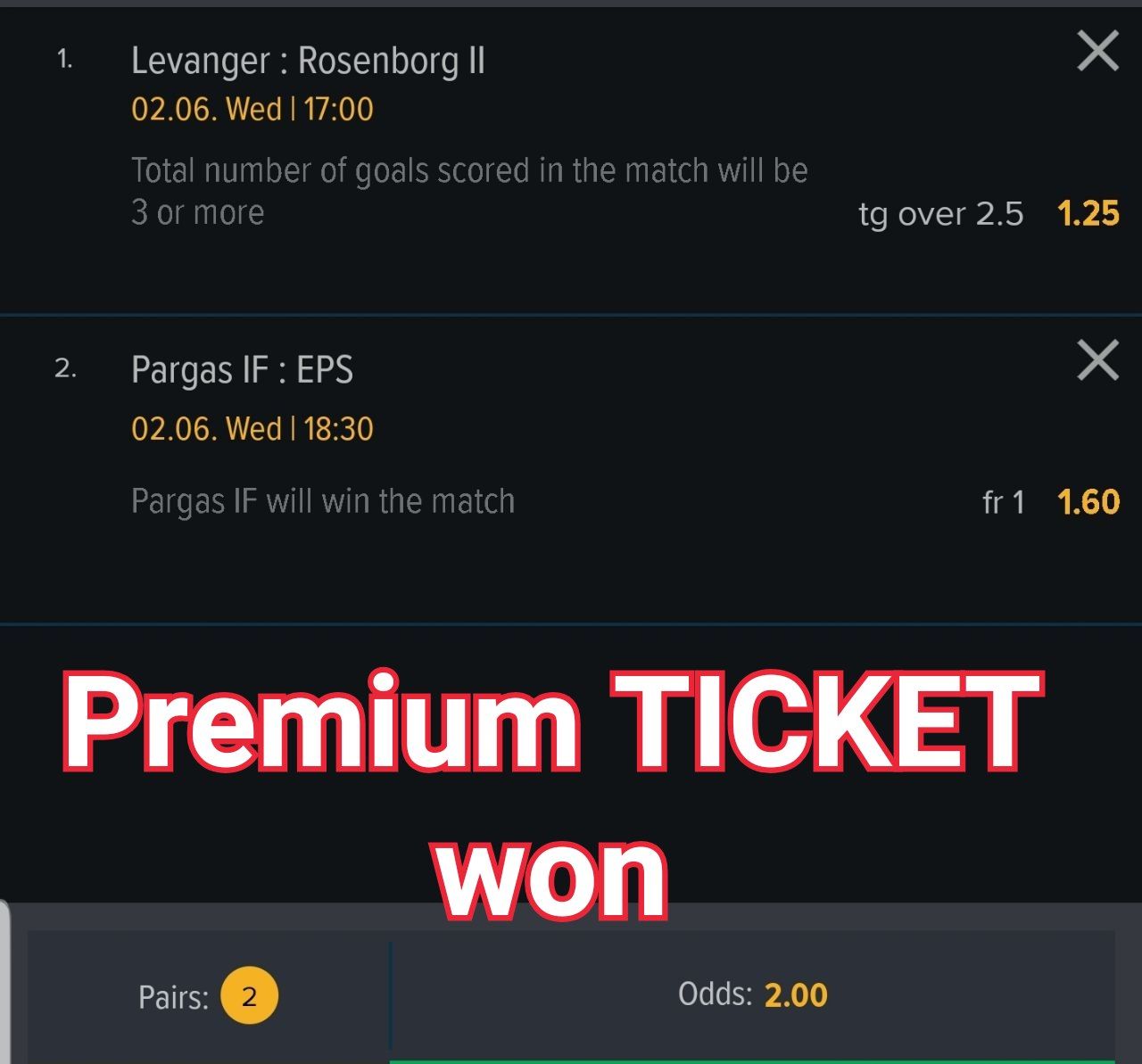Select the 1.60 odds value
The width and height of the screenshot is (1142, 1064).
pyautogui.click(x=1088, y=502)
